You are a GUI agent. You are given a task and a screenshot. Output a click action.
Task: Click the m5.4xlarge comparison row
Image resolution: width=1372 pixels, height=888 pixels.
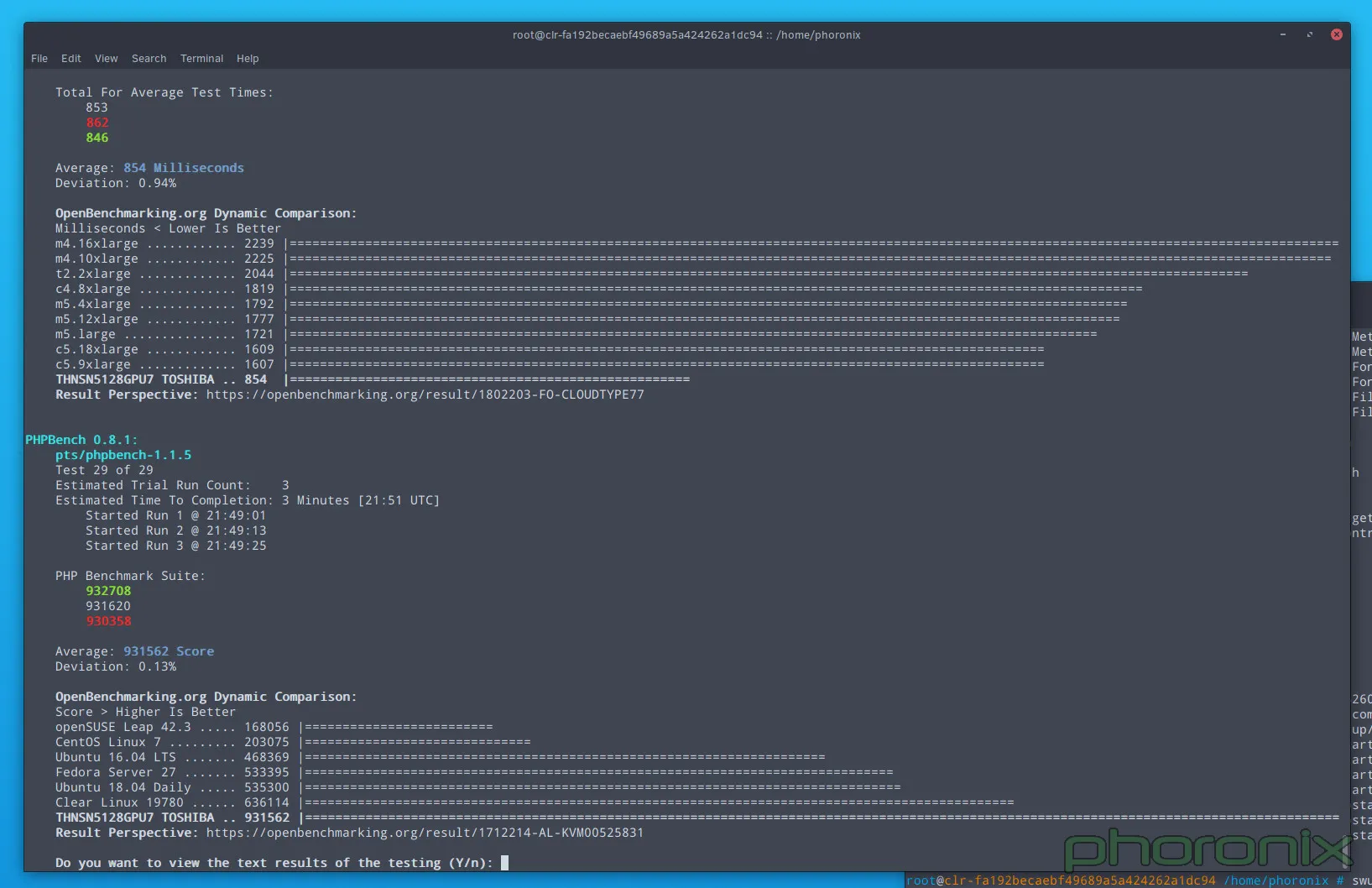coord(592,304)
